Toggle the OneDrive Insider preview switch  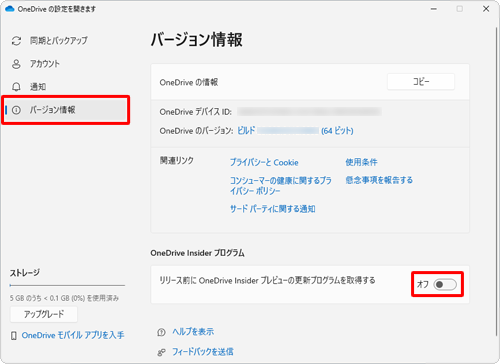click(445, 284)
